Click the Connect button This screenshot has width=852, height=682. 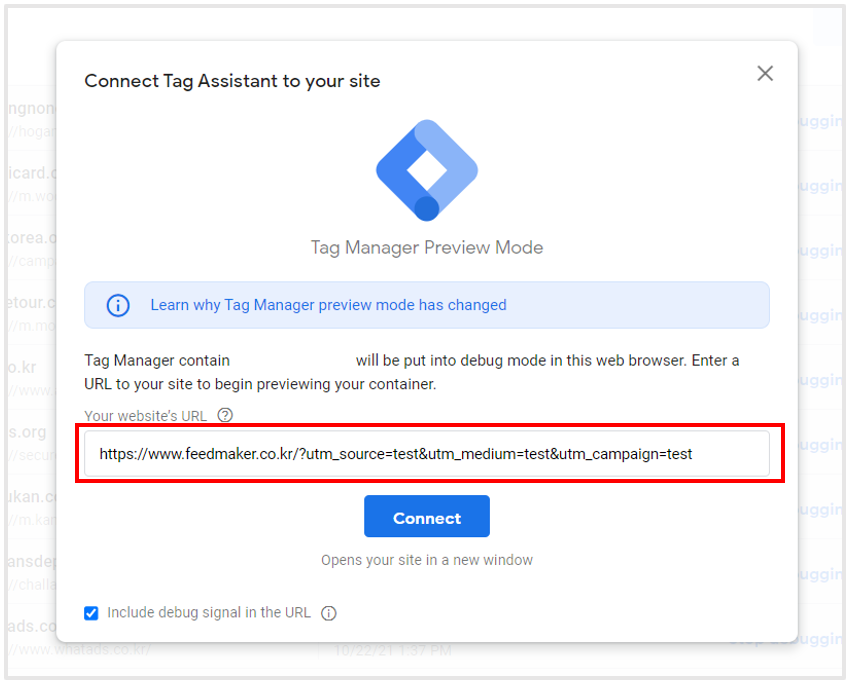click(x=427, y=516)
